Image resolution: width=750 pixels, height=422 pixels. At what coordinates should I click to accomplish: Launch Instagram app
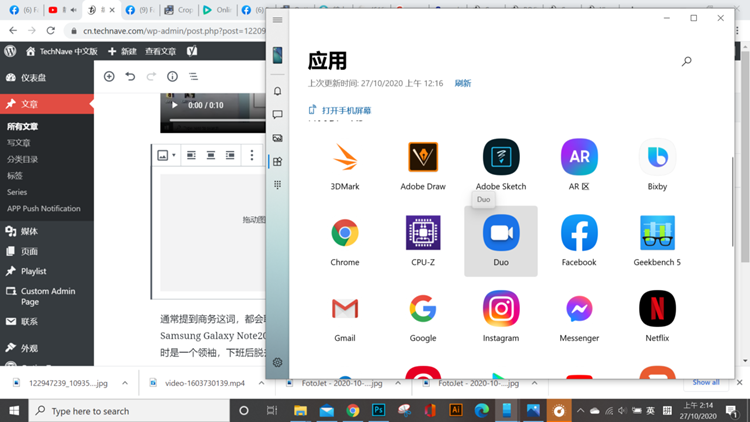pos(501,317)
